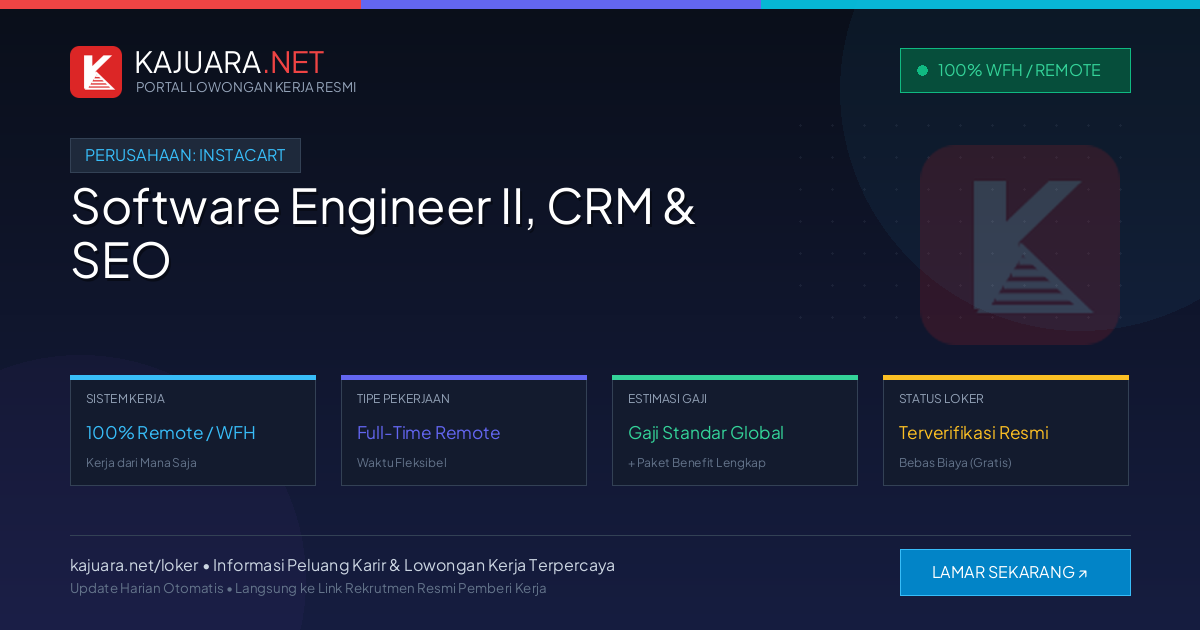This screenshot has width=1200, height=630.
Task: Click the 100% WFH / REMOTE badge
Action: click(1015, 70)
